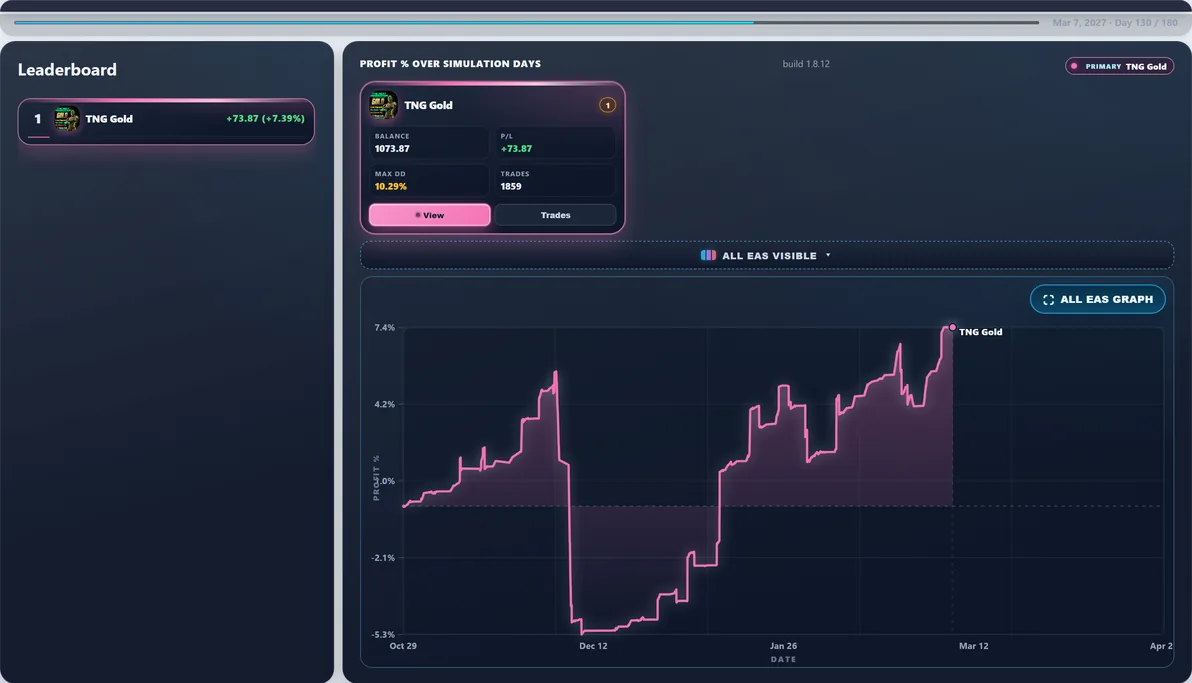Click the Mar 12 date axis label
The height and width of the screenshot is (683, 1192).
(974, 646)
